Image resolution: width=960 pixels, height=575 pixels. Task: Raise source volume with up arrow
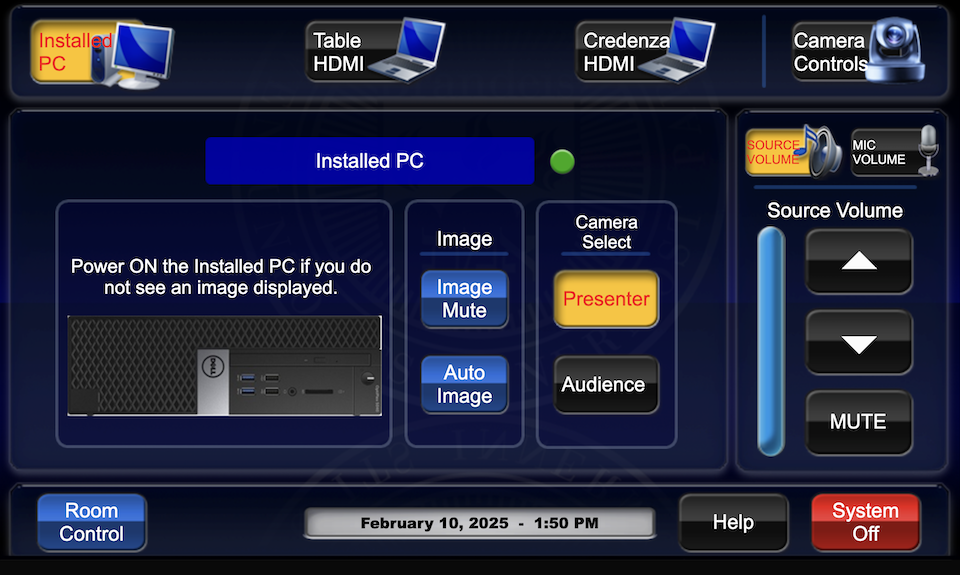point(859,261)
